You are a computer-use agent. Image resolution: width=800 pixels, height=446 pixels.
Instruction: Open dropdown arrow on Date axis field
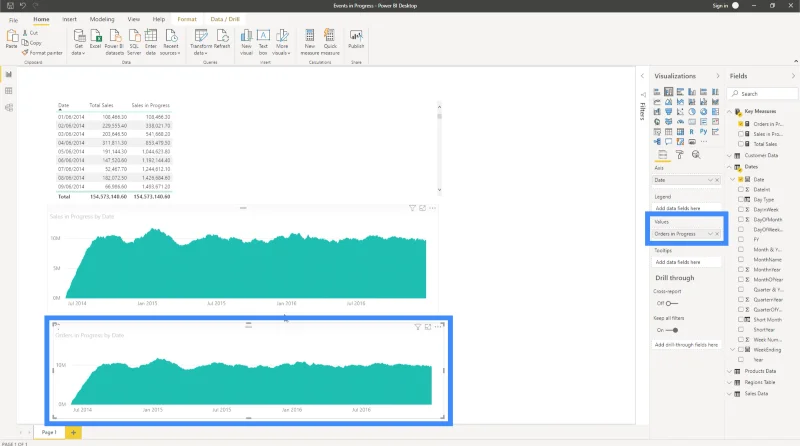pyautogui.click(x=710, y=180)
